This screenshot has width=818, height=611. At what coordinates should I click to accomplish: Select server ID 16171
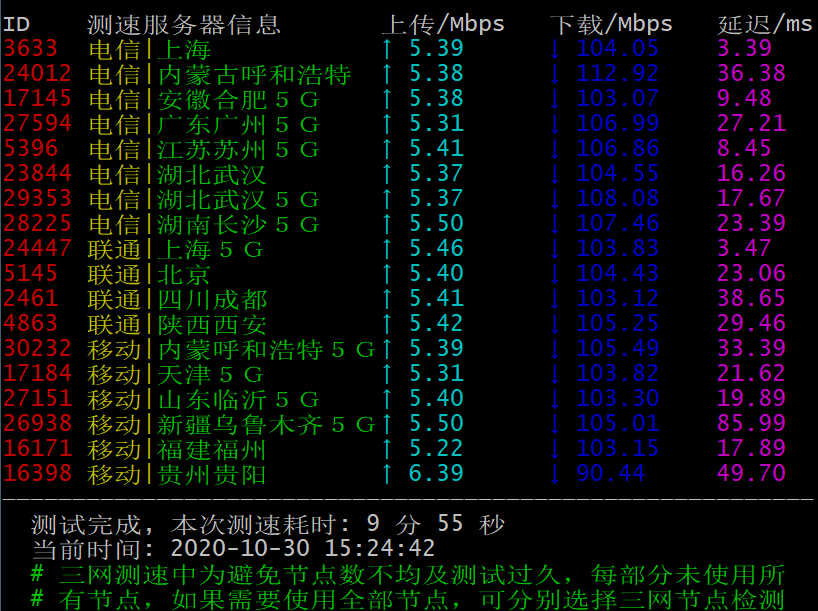pos(37,449)
